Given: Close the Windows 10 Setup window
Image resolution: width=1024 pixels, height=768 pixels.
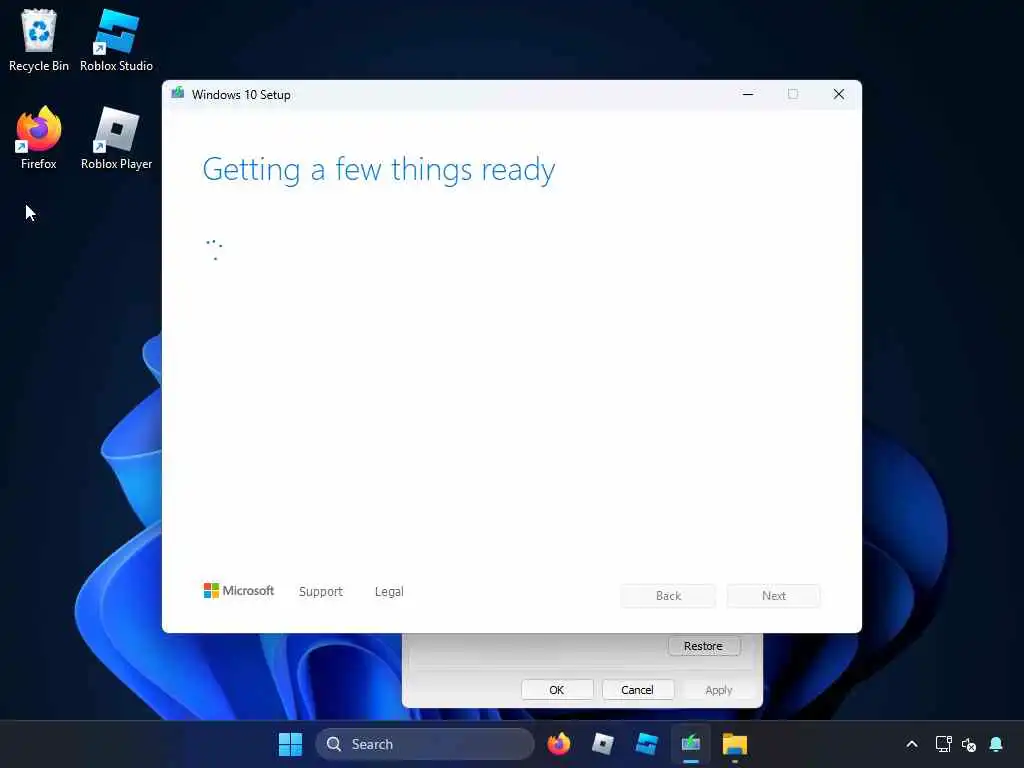Looking at the screenshot, I should pos(839,94).
